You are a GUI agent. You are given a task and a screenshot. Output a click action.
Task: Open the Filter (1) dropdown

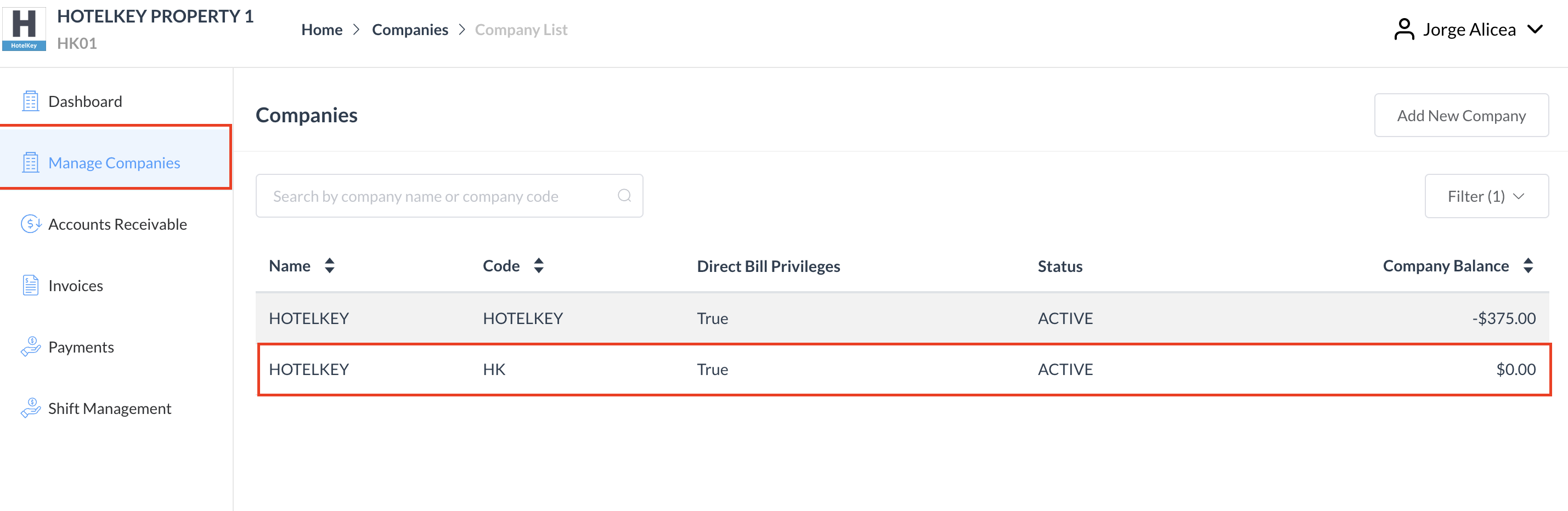[x=1486, y=195]
